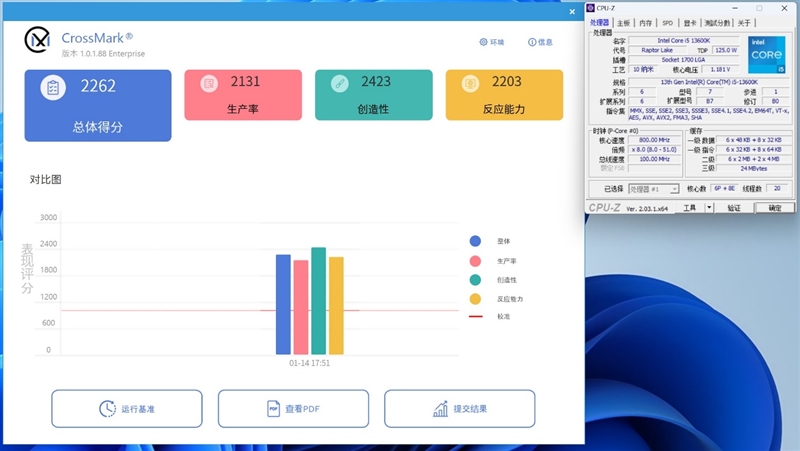Run the benchmark with 运行基准

point(127,409)
